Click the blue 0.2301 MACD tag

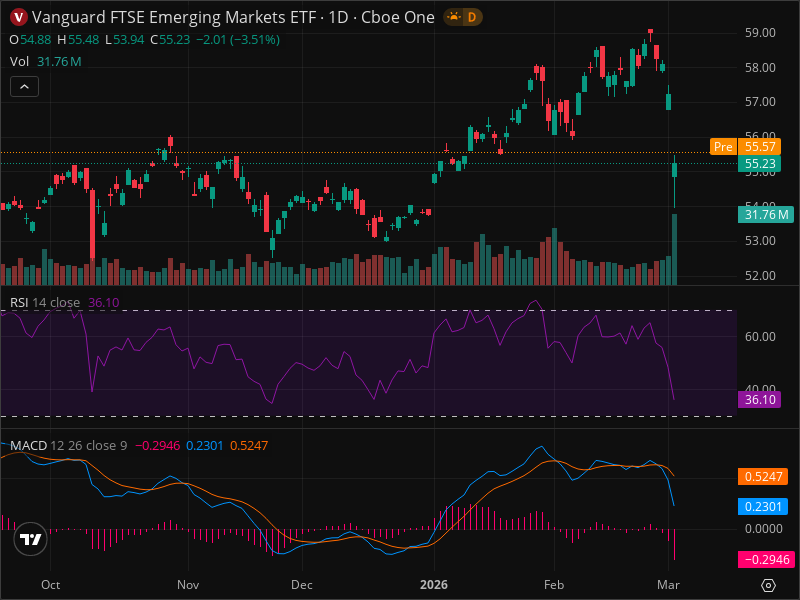click(x=763, y=507)
